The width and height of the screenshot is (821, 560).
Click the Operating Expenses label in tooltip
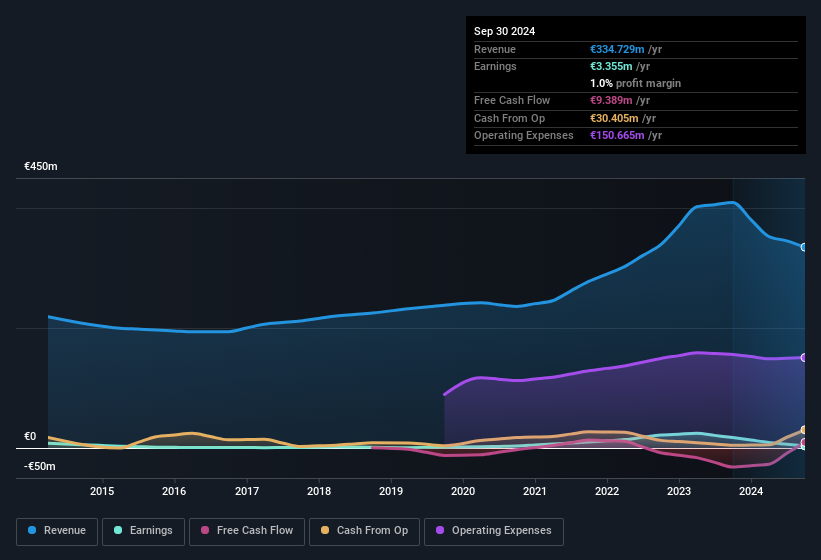524,135
